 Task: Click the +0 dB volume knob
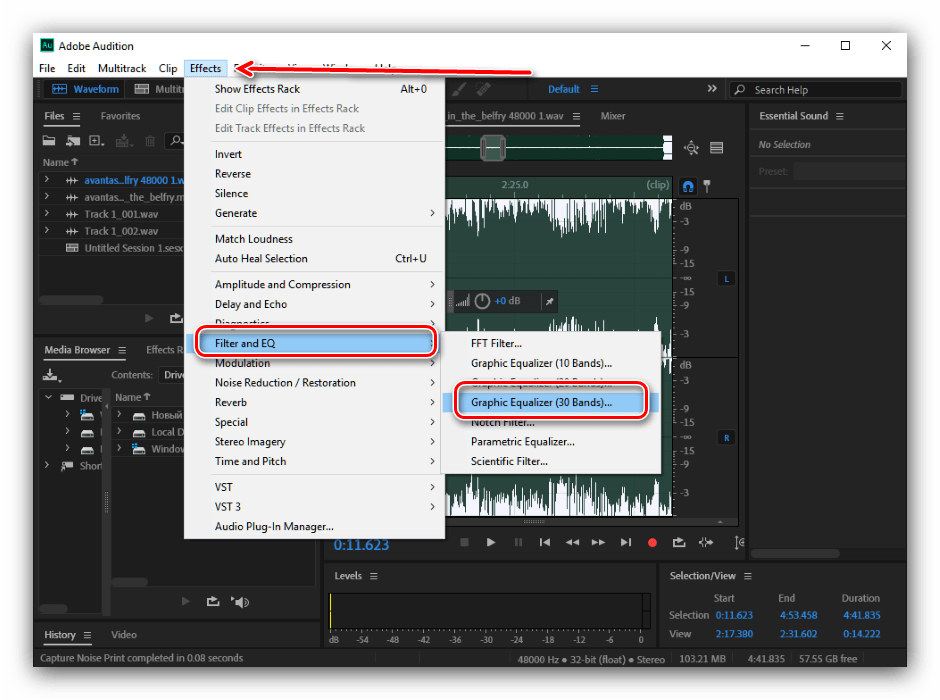click(x=482, y=301)
